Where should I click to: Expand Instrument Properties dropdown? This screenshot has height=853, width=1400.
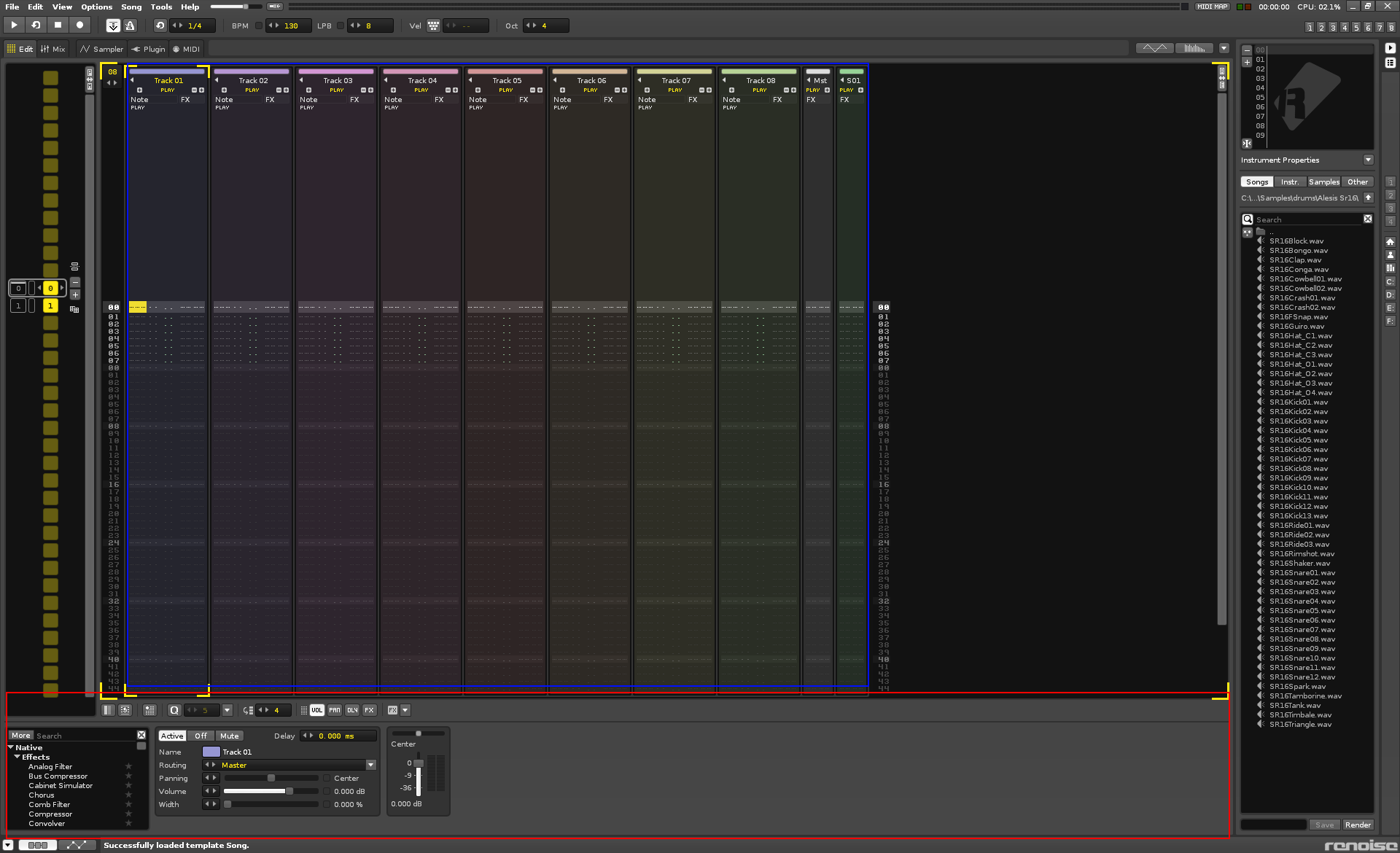[1368, 160]
